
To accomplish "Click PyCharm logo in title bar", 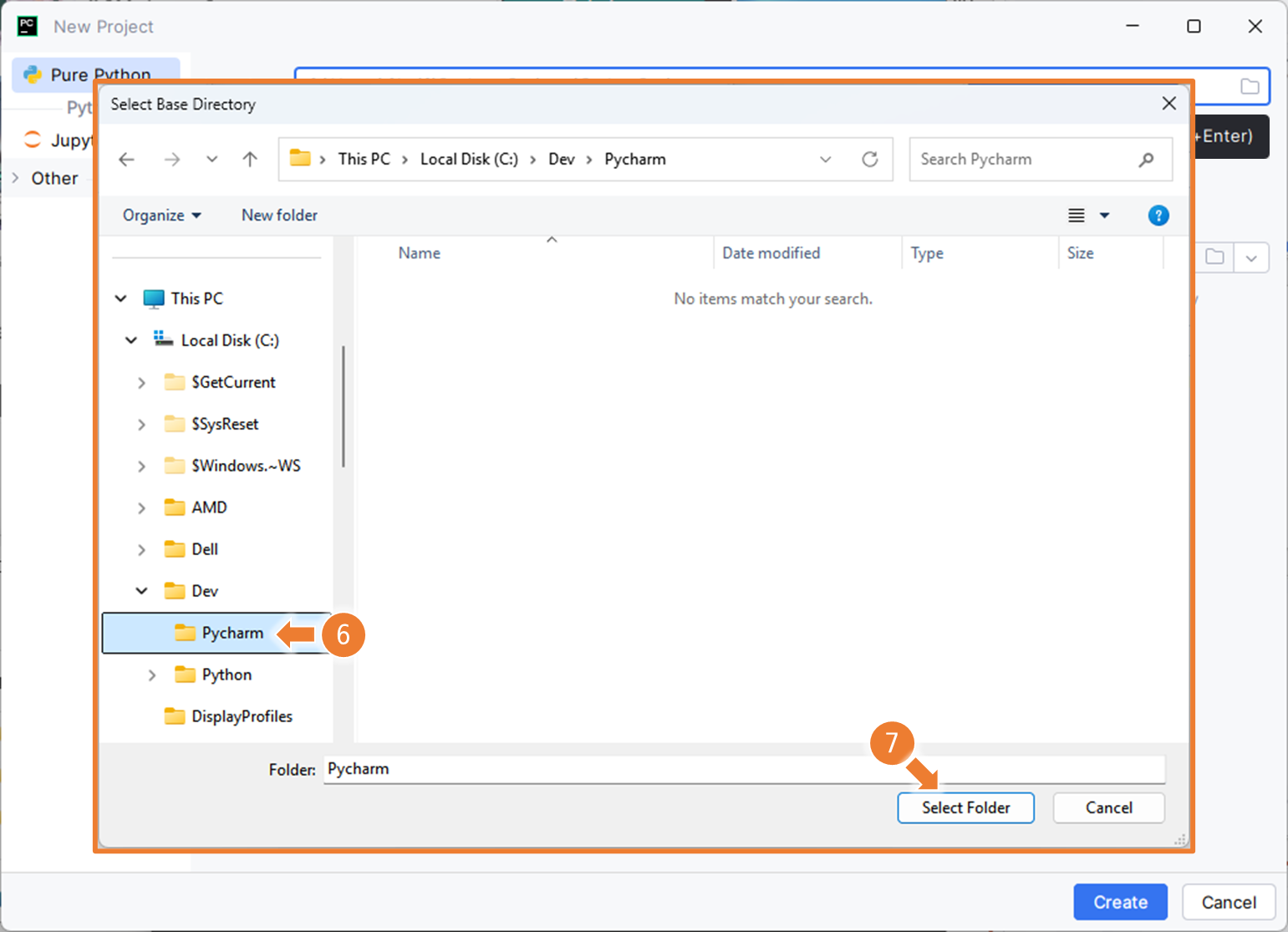I will pos(28,26).
